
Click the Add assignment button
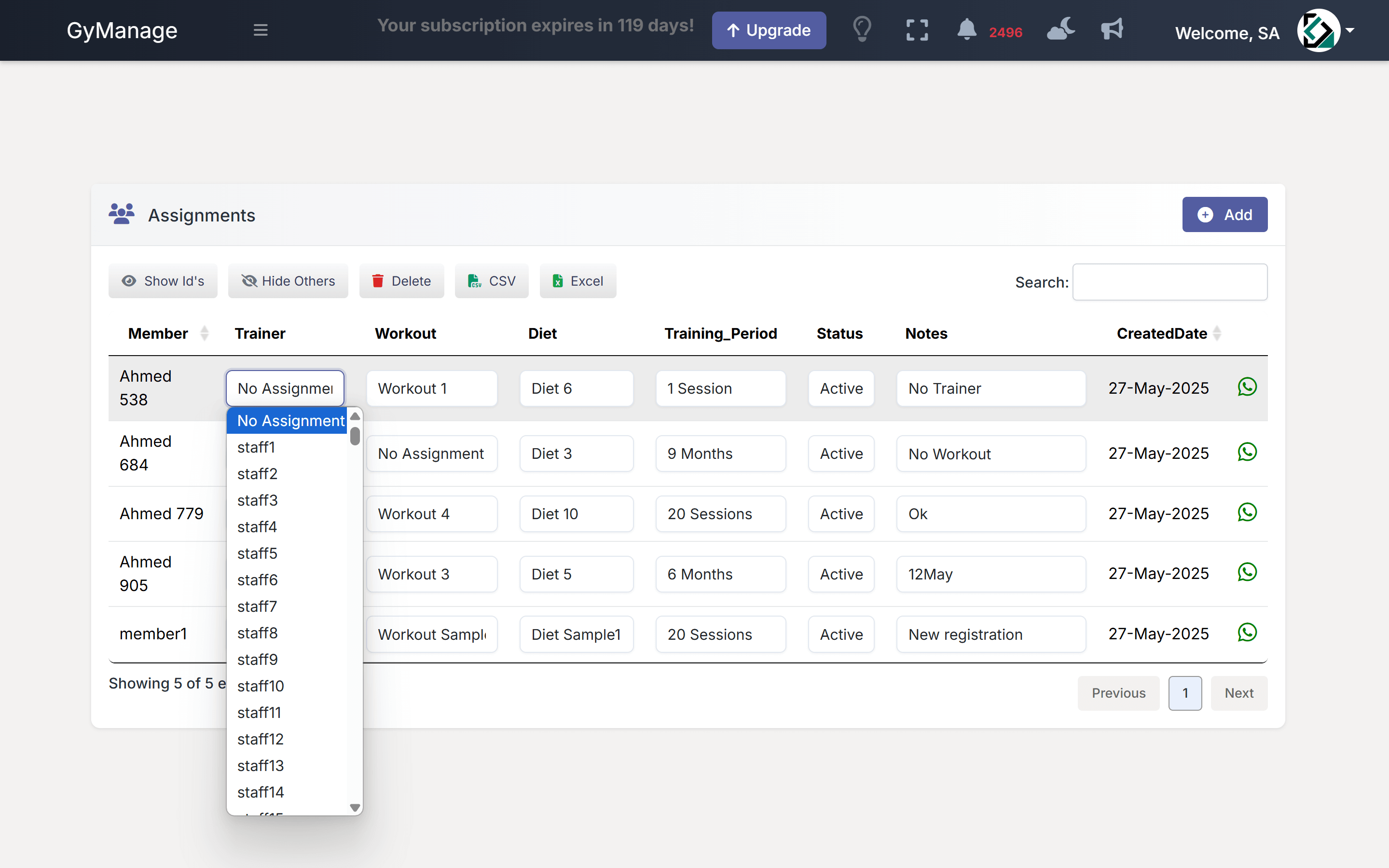[1224, 215]
